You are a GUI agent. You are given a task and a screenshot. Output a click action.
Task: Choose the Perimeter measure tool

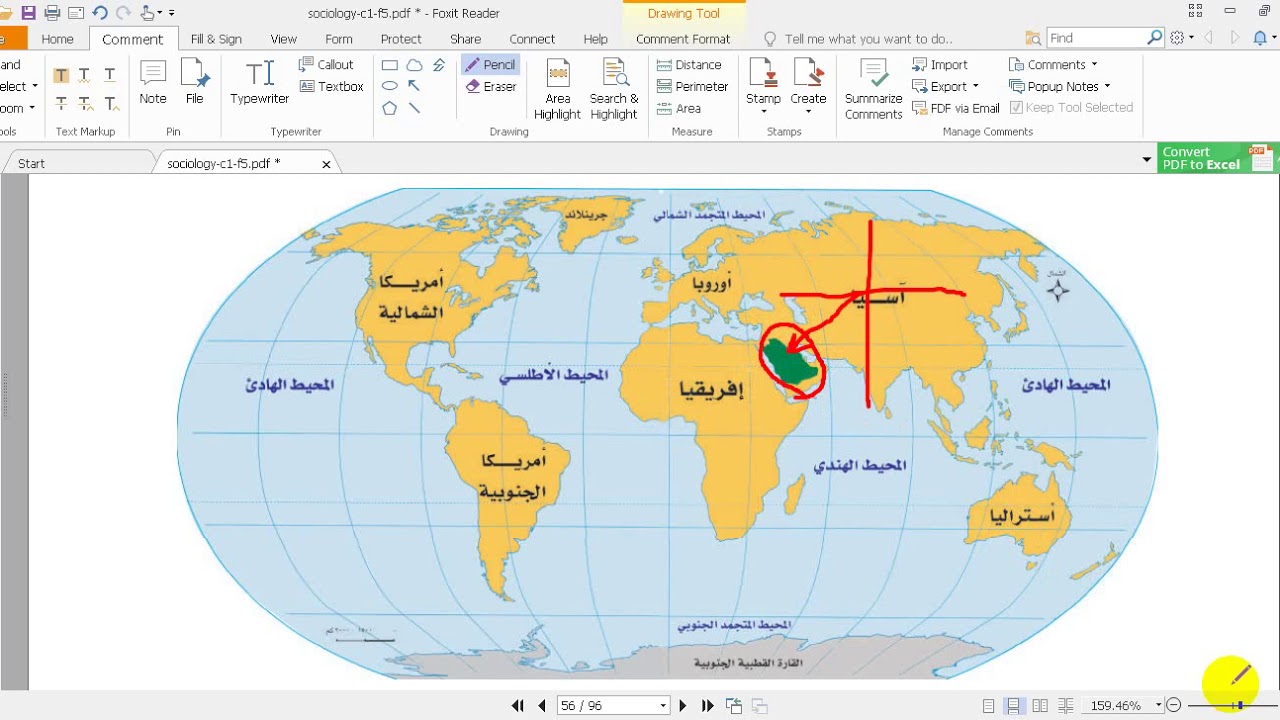[x=692, y=87]
